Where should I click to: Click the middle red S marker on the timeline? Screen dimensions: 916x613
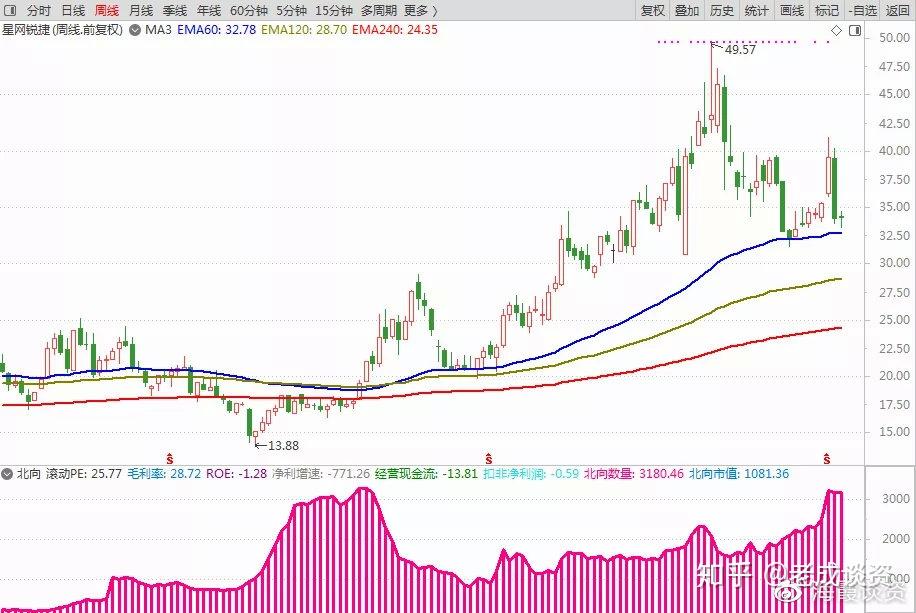[489, 459]
